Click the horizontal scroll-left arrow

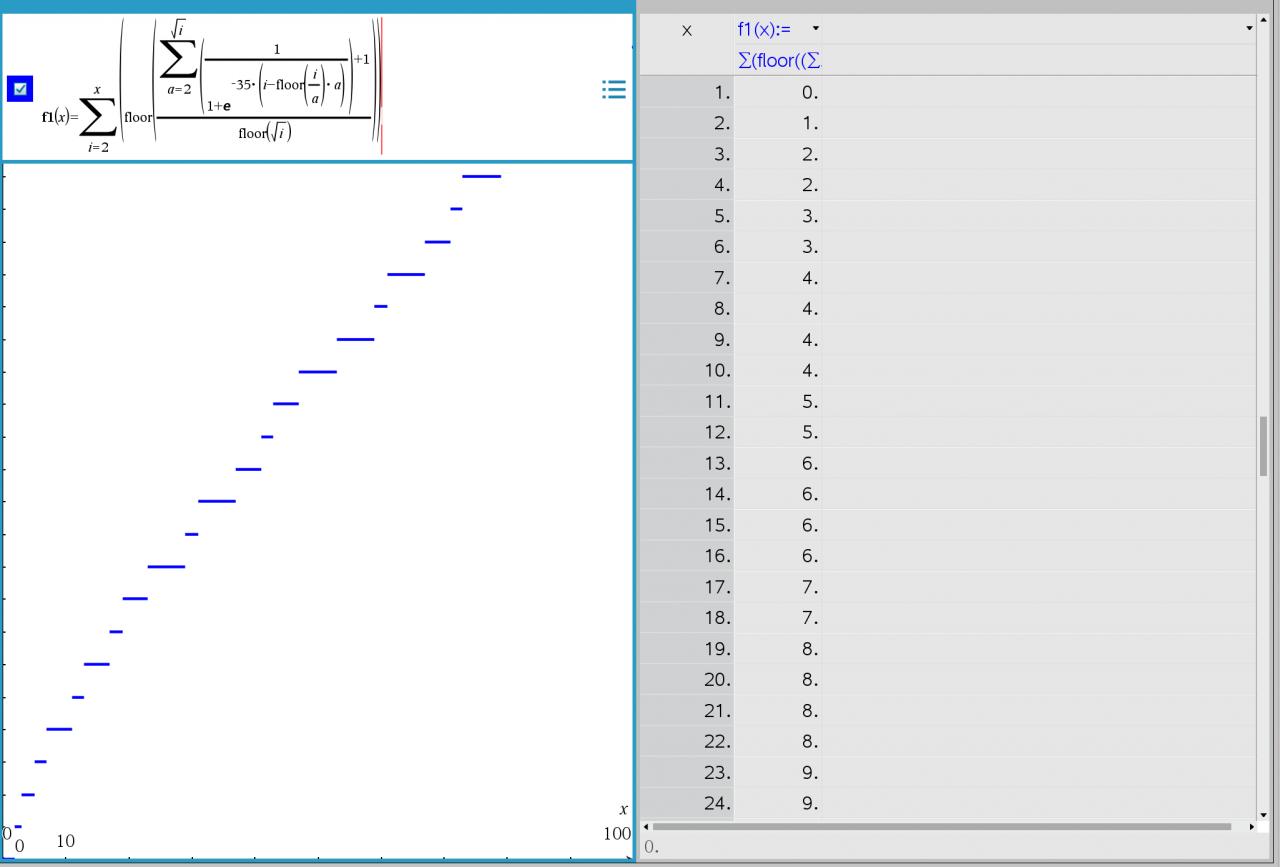point(645,827)
